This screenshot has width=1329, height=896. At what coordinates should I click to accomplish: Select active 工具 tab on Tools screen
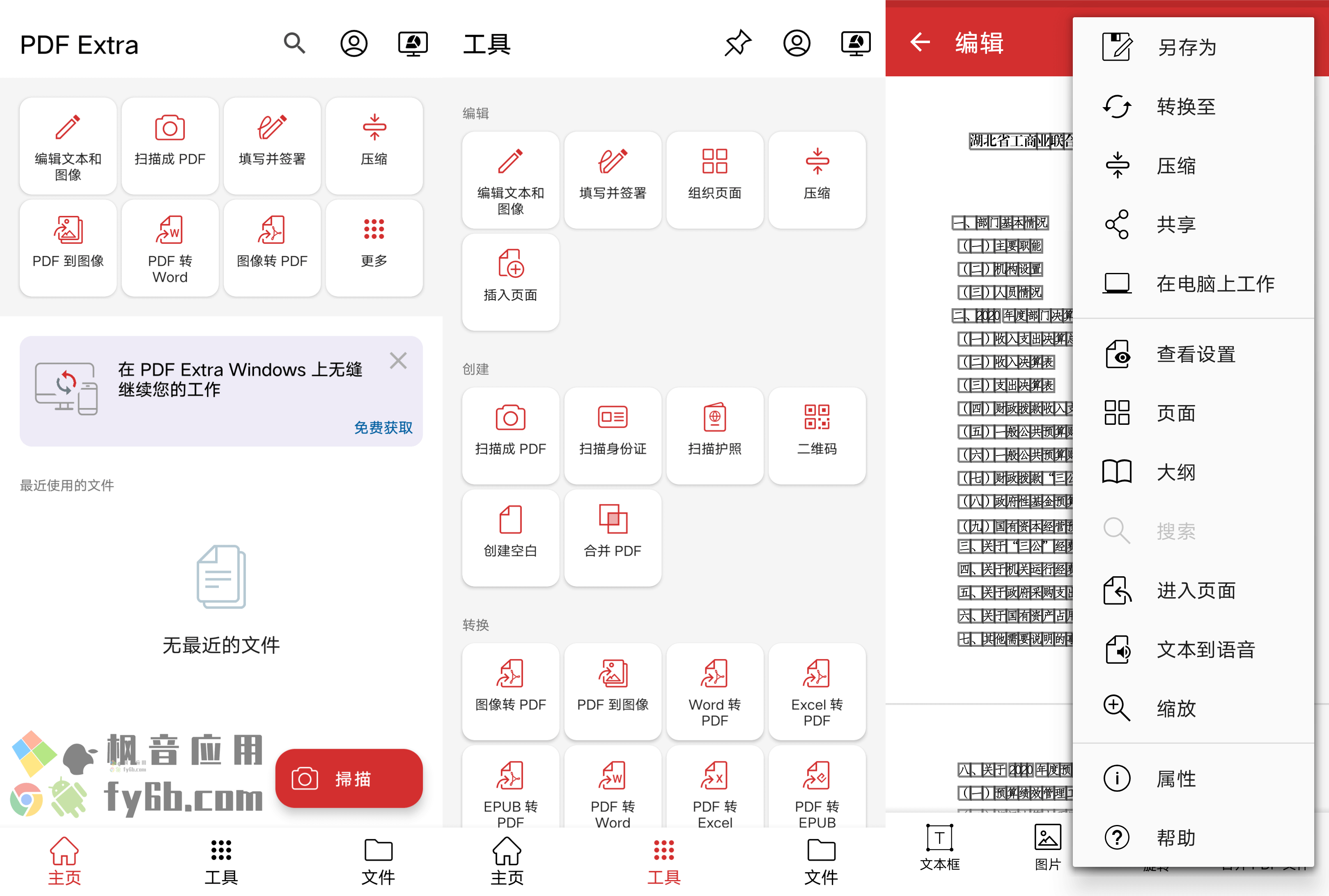click(x=664, y=861)
